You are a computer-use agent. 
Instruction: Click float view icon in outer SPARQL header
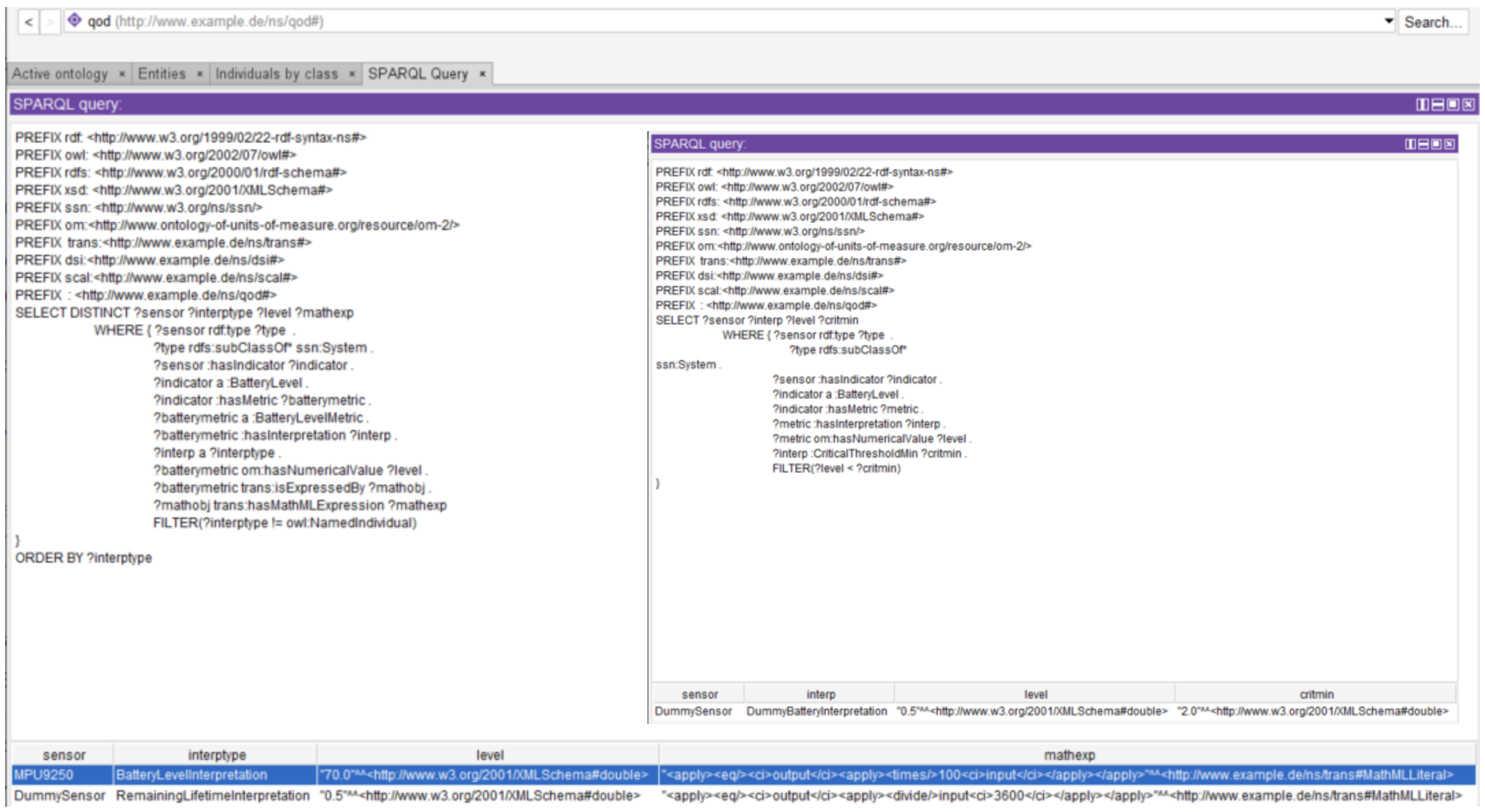click(1453, 104)
